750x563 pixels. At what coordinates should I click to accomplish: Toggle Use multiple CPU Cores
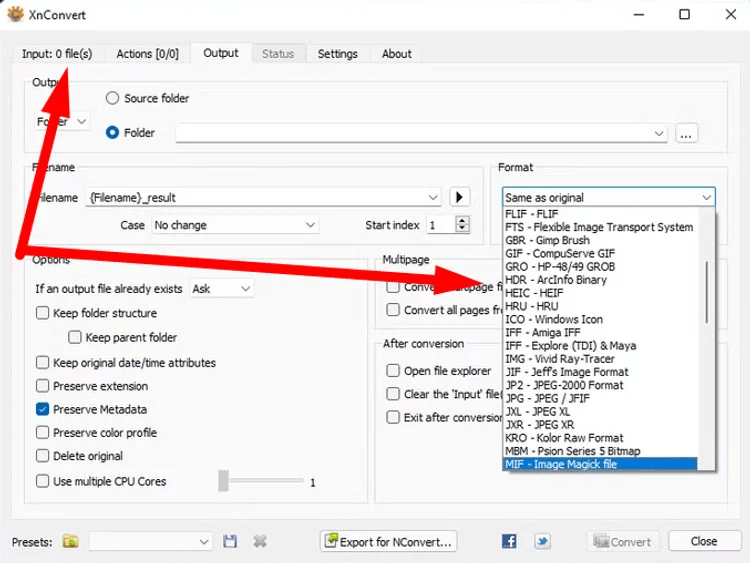click(43, 481)
